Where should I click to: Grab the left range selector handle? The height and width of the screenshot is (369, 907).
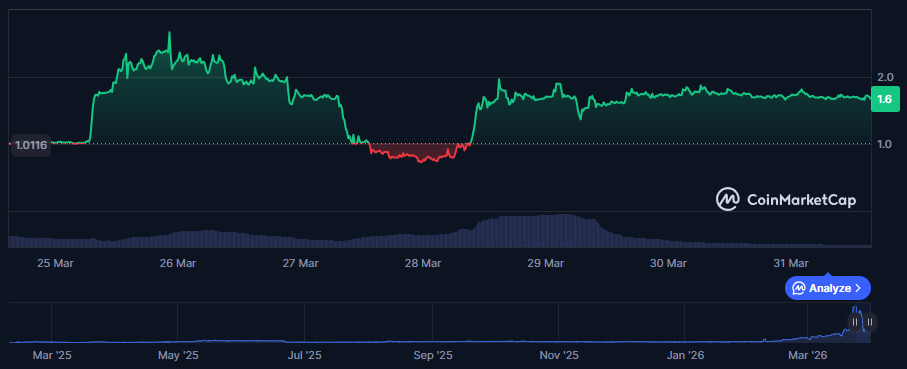[x=854, y=322]
